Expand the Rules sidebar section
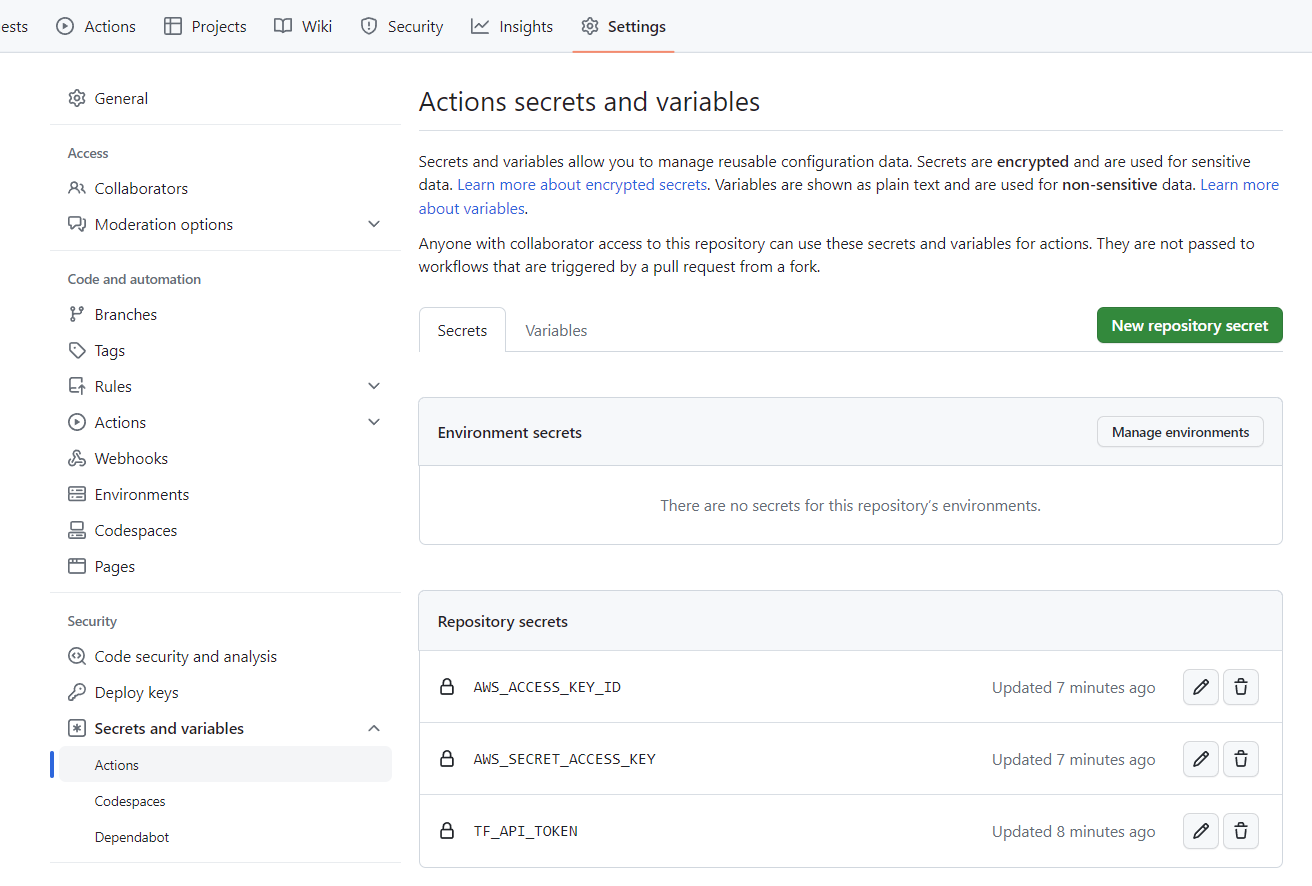This screenshot has width=1312, height=886. pos(374,386)
